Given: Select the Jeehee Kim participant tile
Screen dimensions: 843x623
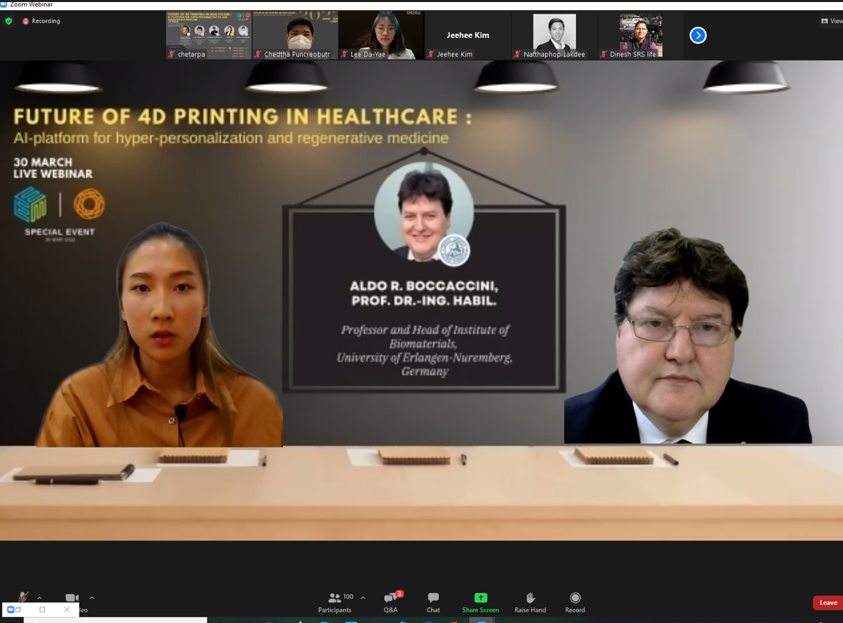Looking at the screenshot, I should (x=468, y=36).
